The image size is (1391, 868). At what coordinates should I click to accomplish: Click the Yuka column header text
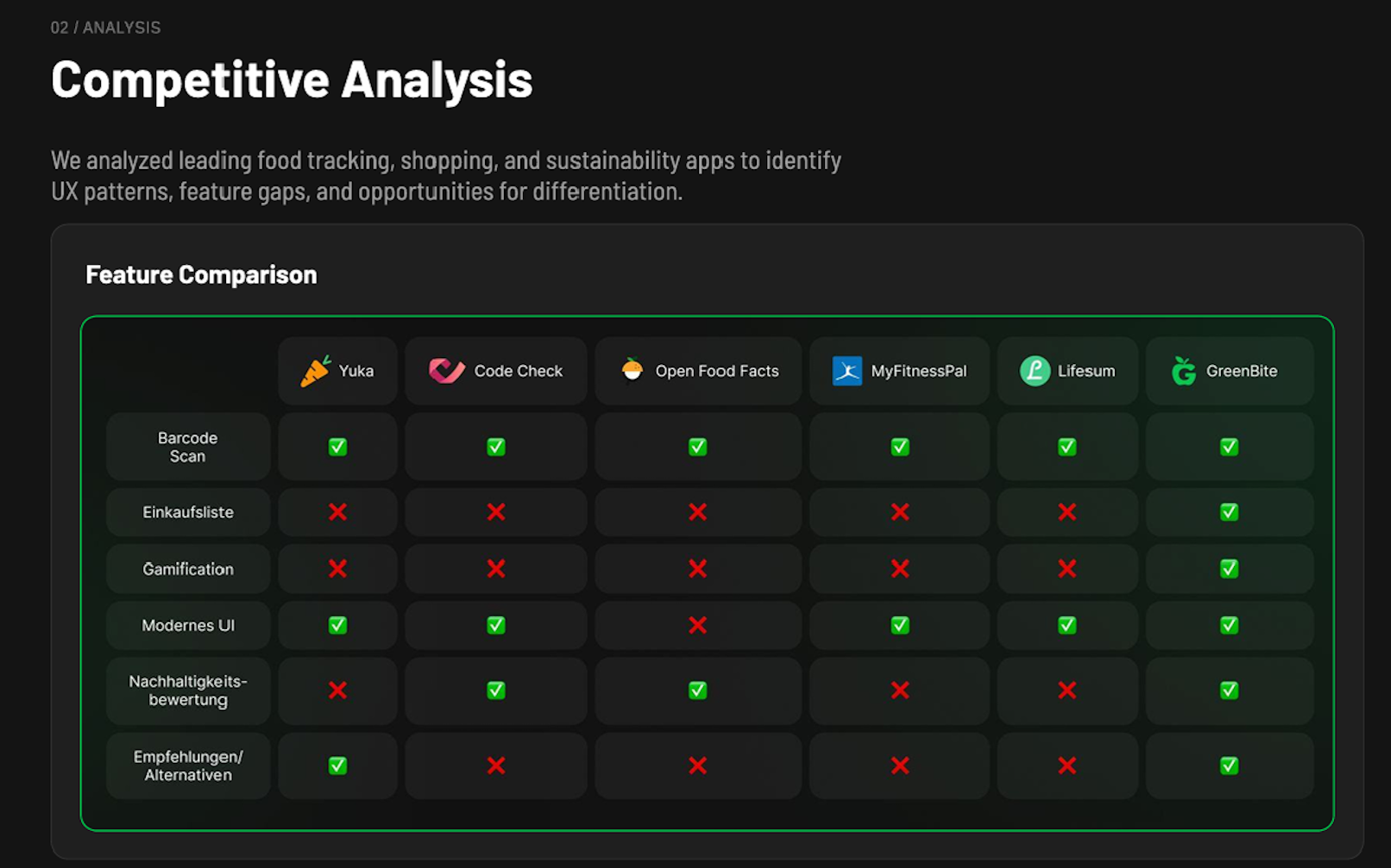pos(356,371)
